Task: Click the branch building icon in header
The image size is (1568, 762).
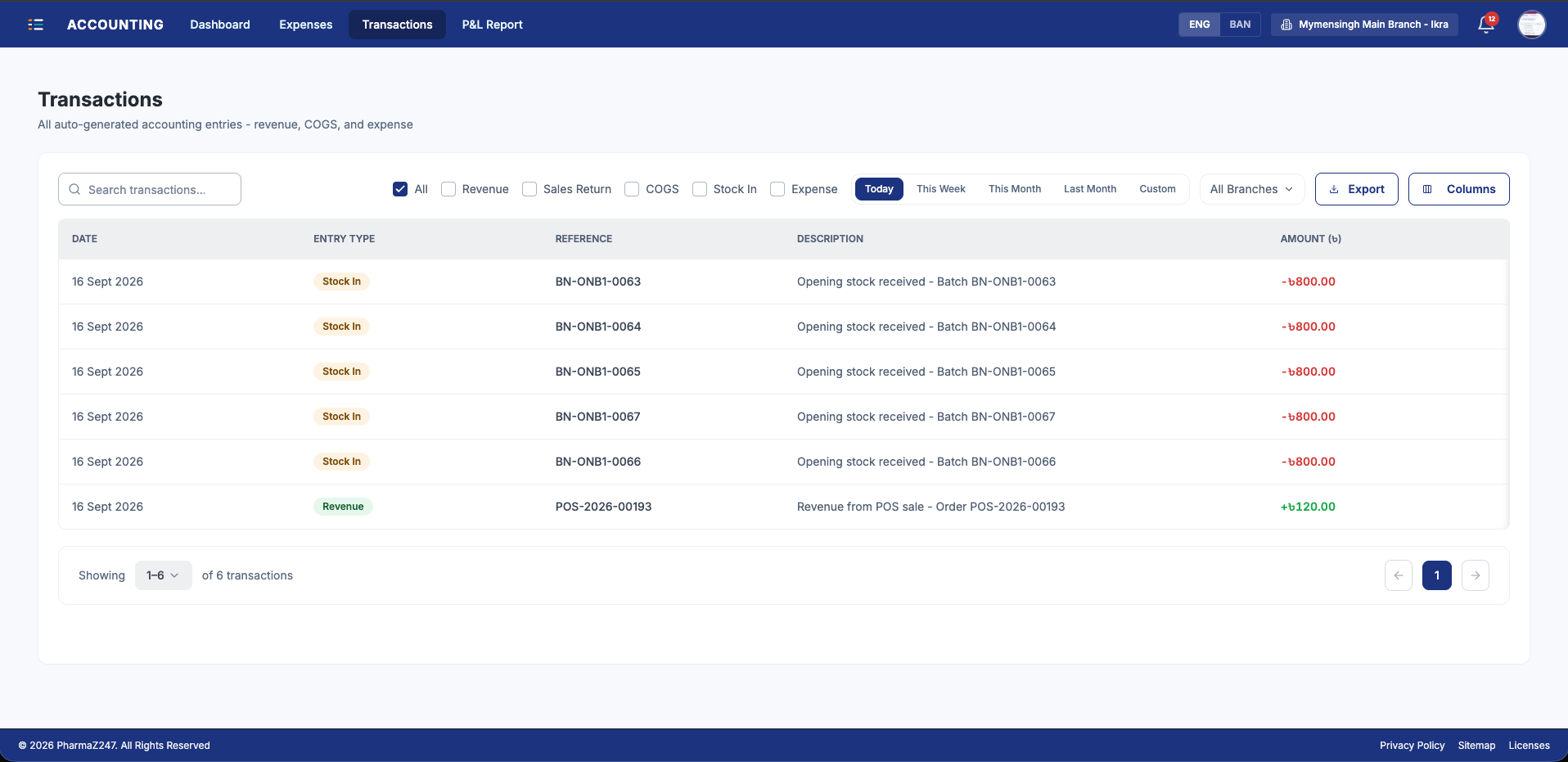Action: (x=1286, y=25)
